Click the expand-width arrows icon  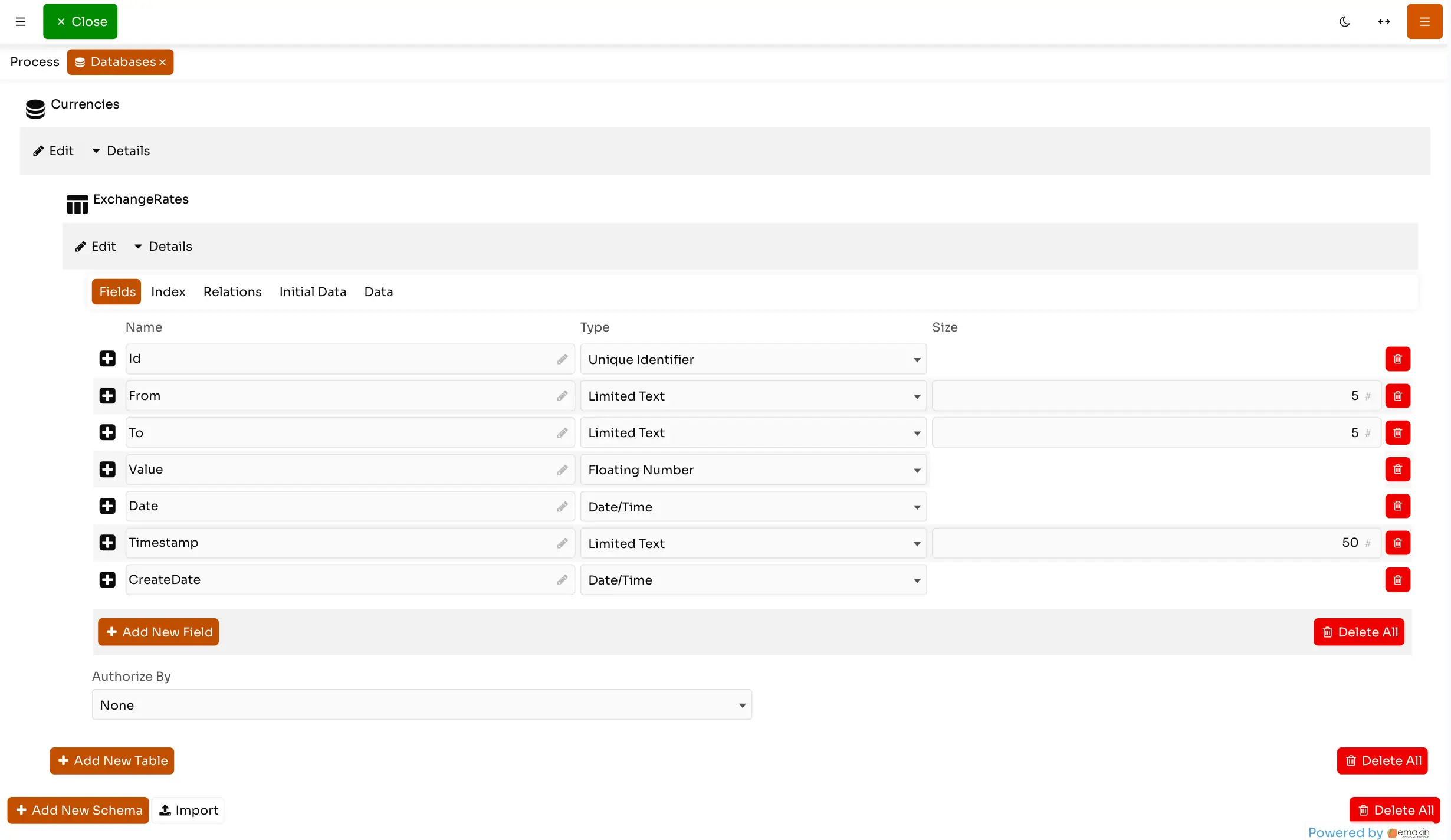[x=1384, y=21]
